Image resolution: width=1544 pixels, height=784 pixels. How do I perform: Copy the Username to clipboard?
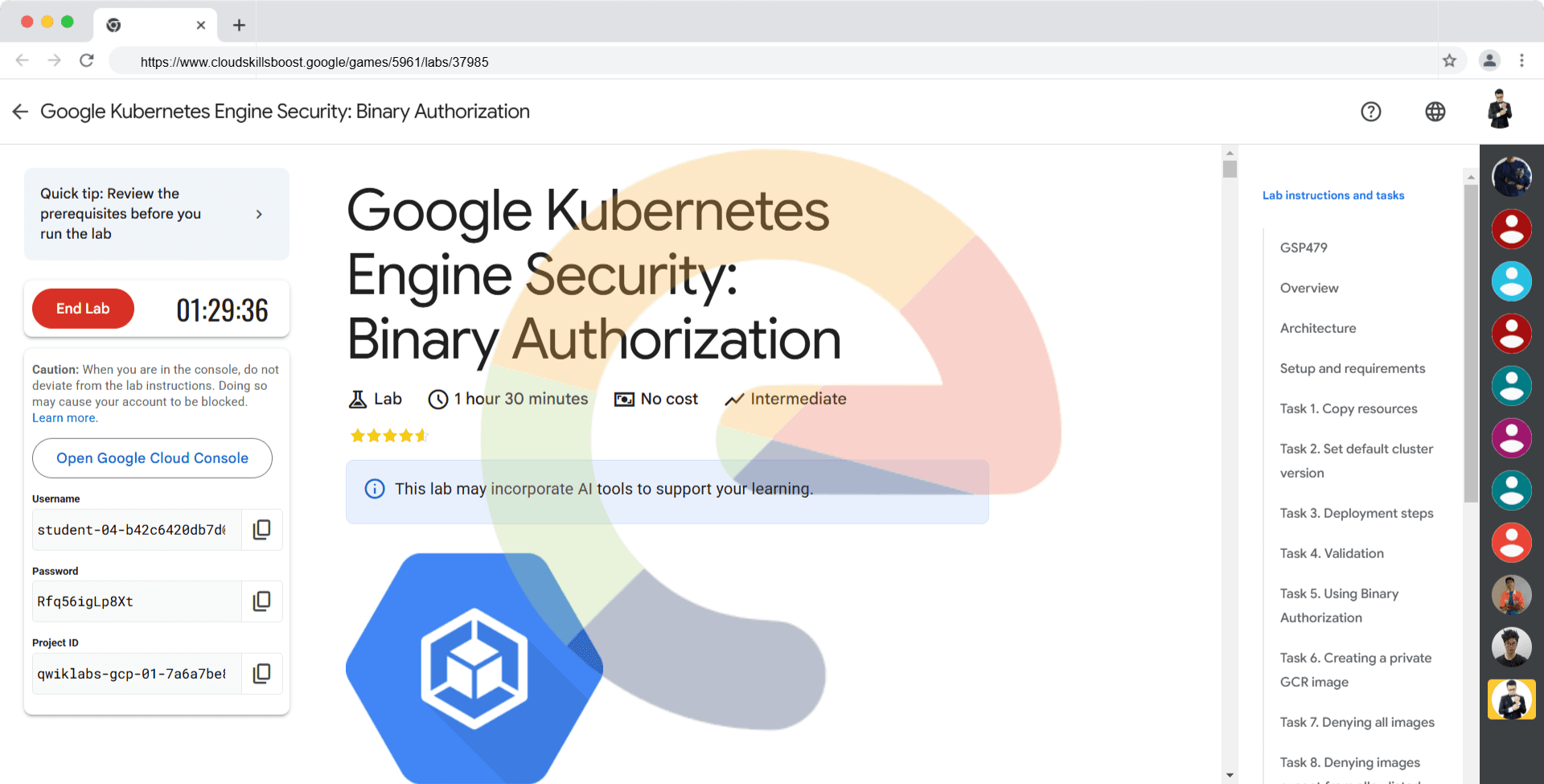(x=261, y=530)
